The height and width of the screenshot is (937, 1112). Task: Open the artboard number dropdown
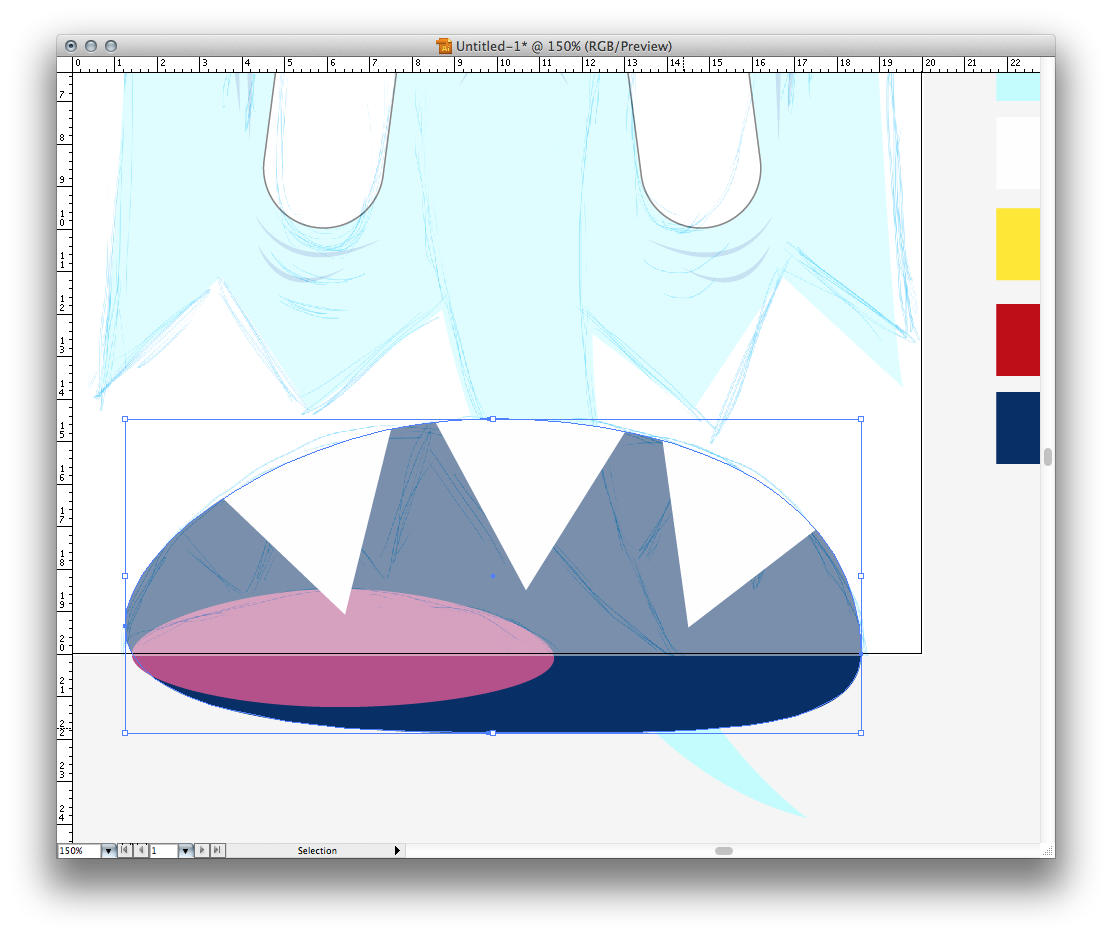point(185,851)
